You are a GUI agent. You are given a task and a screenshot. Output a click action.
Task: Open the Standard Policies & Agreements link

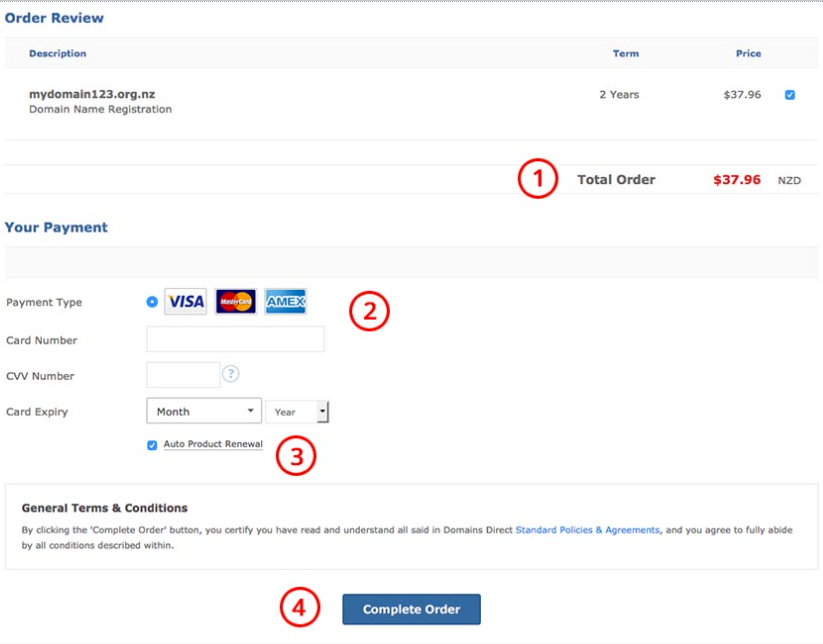(587, 530)
